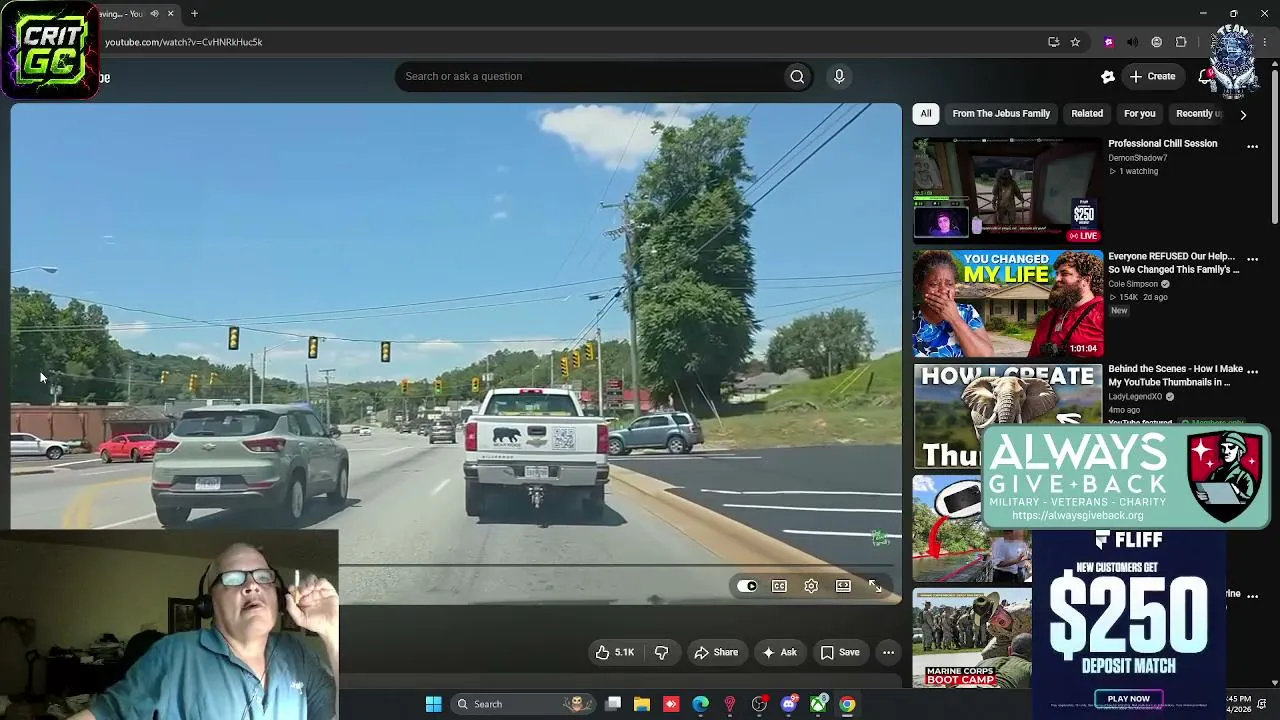The image size is (1280, 720).
Task: Like the video with 5.1K likes
Action: (x=614, y=652)
